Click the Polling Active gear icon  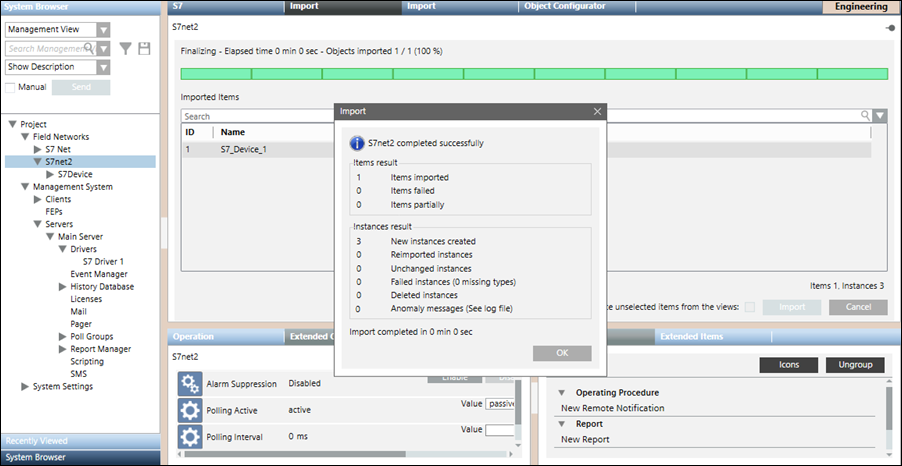pos(190,410)
